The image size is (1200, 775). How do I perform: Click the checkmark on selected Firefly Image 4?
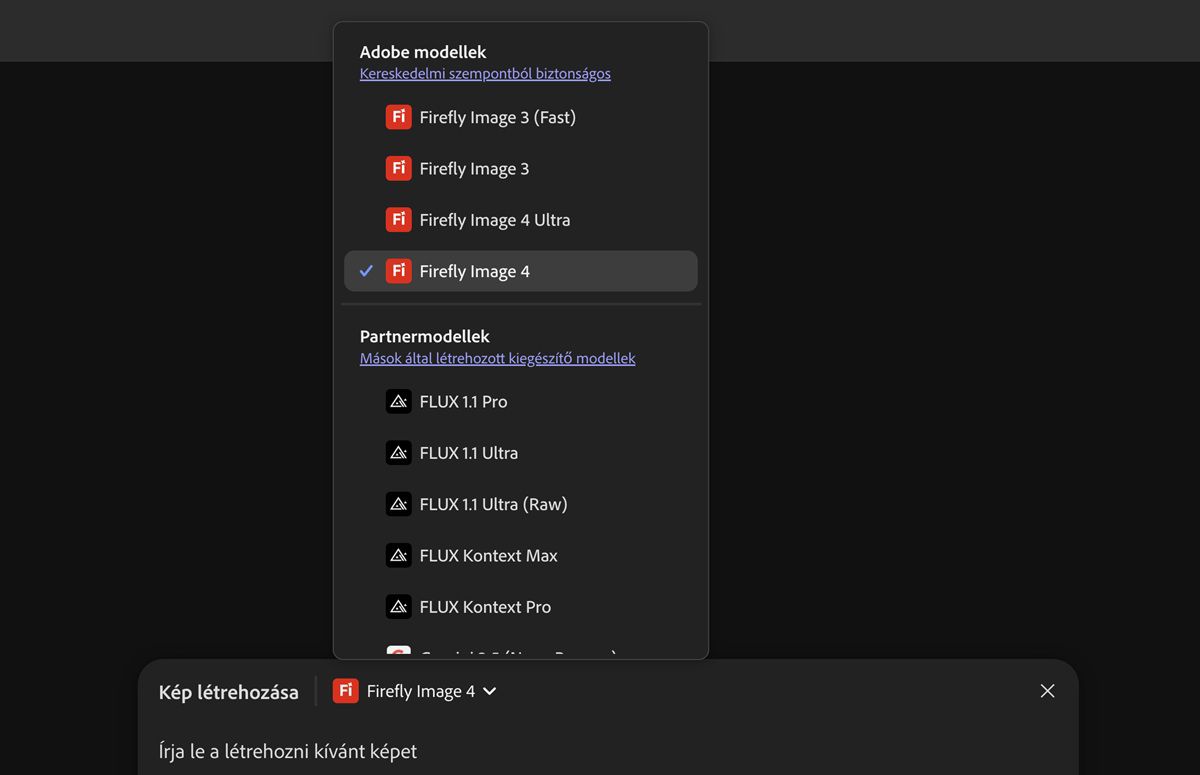pos(366,271)
